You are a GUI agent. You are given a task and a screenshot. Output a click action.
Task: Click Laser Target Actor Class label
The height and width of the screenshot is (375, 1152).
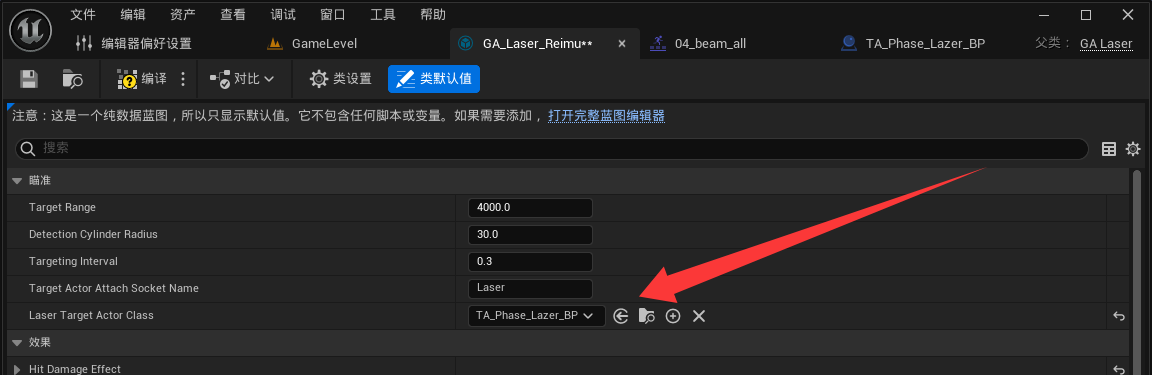tap(91, 315)
